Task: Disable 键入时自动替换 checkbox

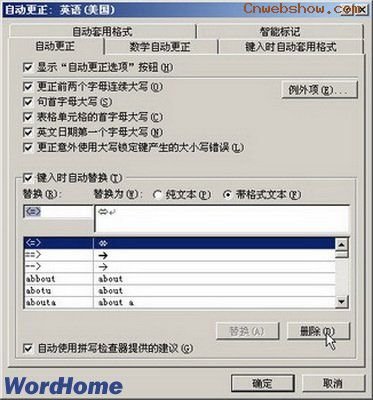Action: coord(28,178)
